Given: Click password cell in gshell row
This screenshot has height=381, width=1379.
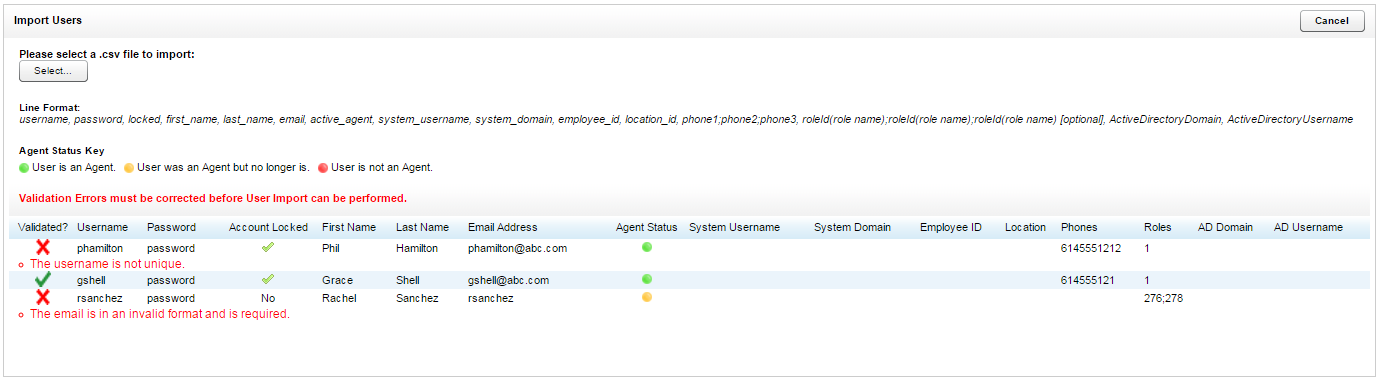Looking at the screenshot, I should click(x=171, y=280).
